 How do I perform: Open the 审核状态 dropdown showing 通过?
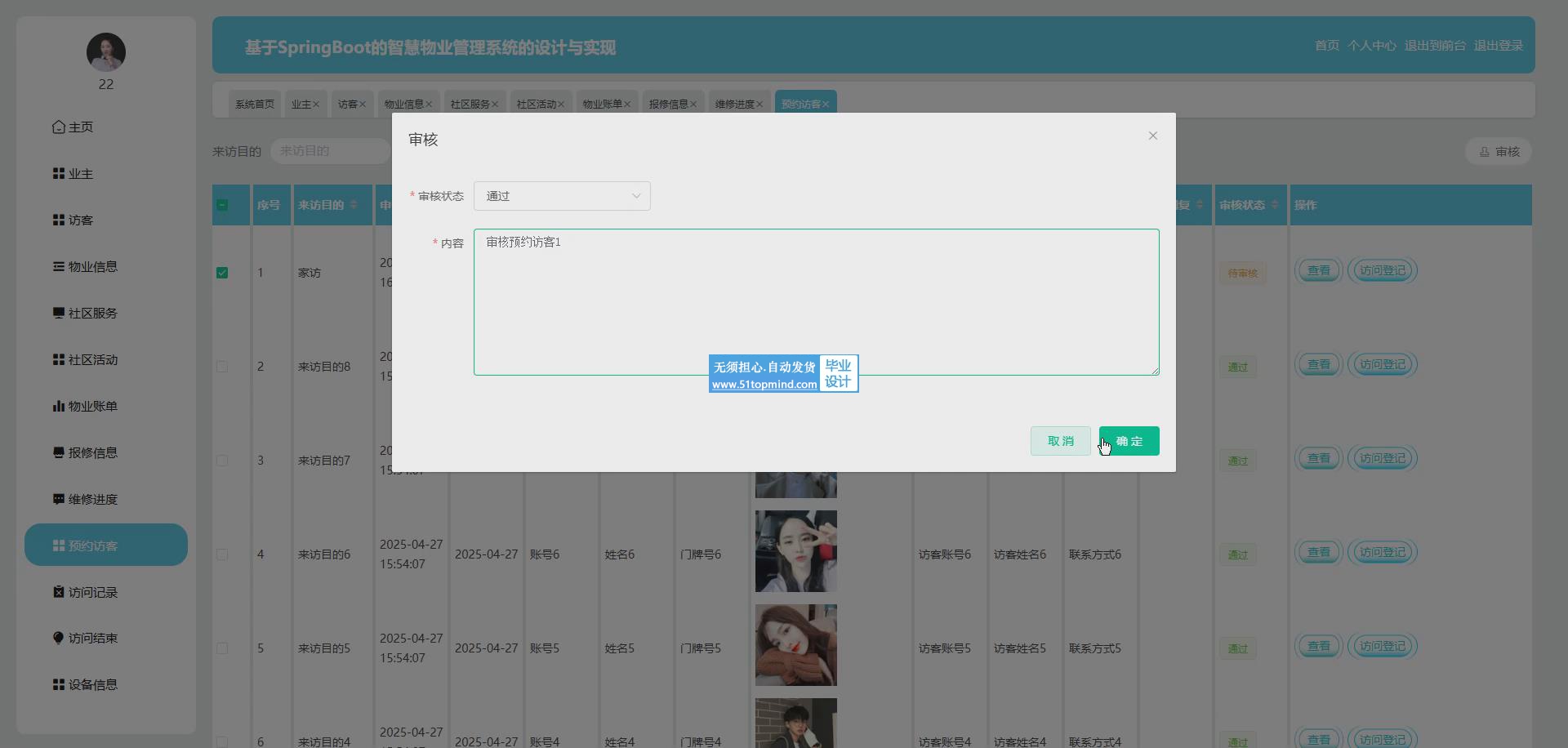pyautogui.click(x=562, y=196)
